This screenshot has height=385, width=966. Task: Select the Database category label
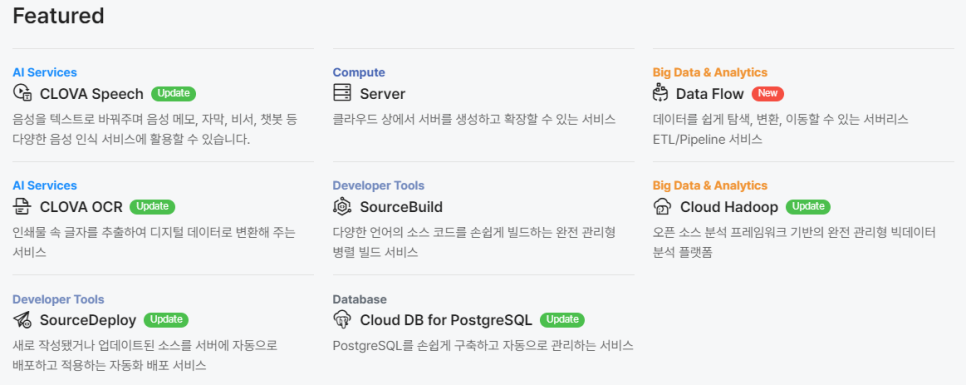(x=360, y=299)
